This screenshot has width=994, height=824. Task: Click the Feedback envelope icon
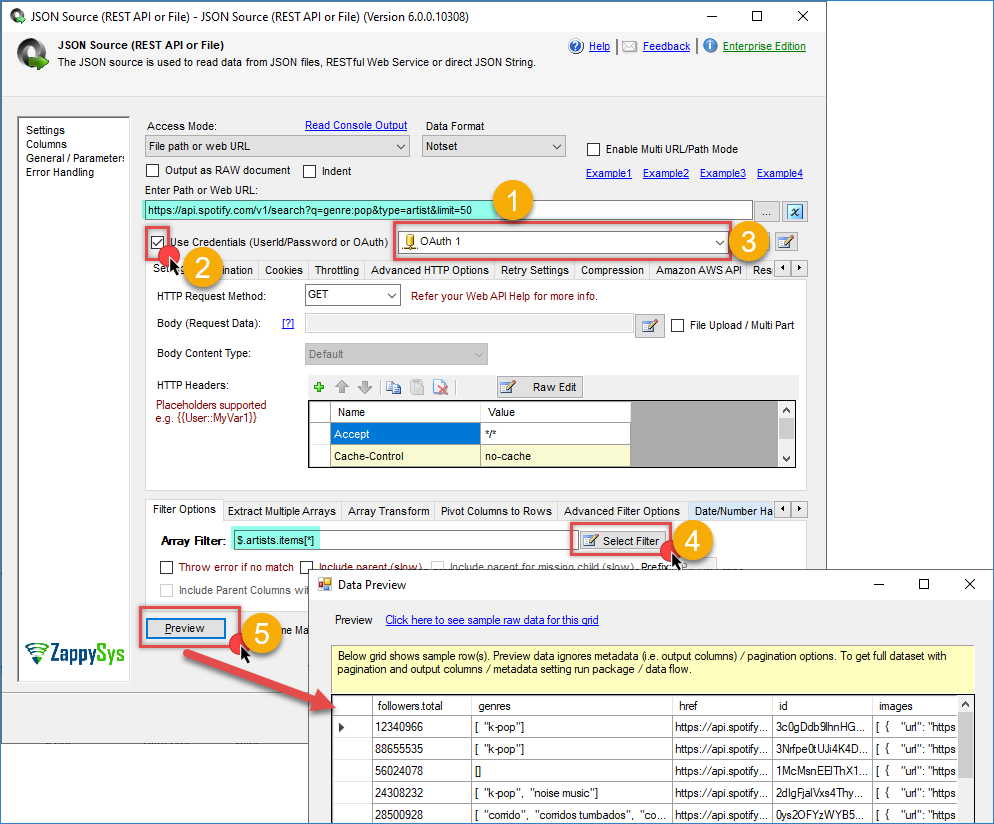click(629, 46)
